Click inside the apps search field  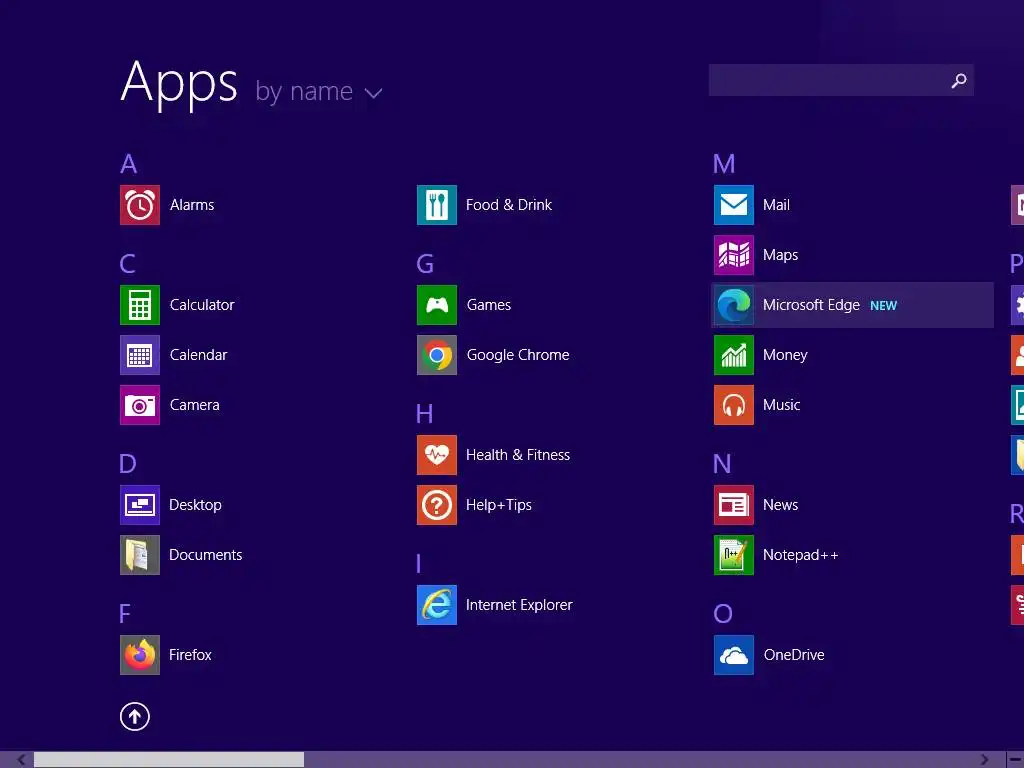coord(841,80)
